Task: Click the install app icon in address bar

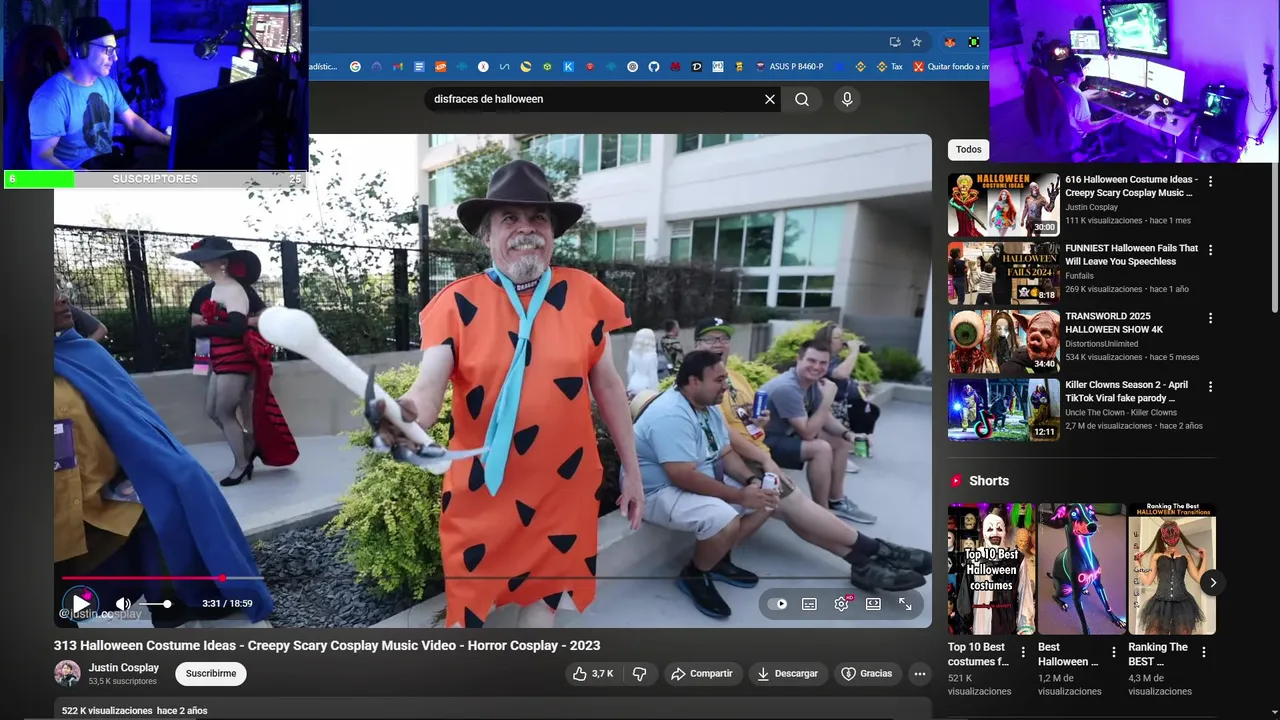Action: coord(895,42)
